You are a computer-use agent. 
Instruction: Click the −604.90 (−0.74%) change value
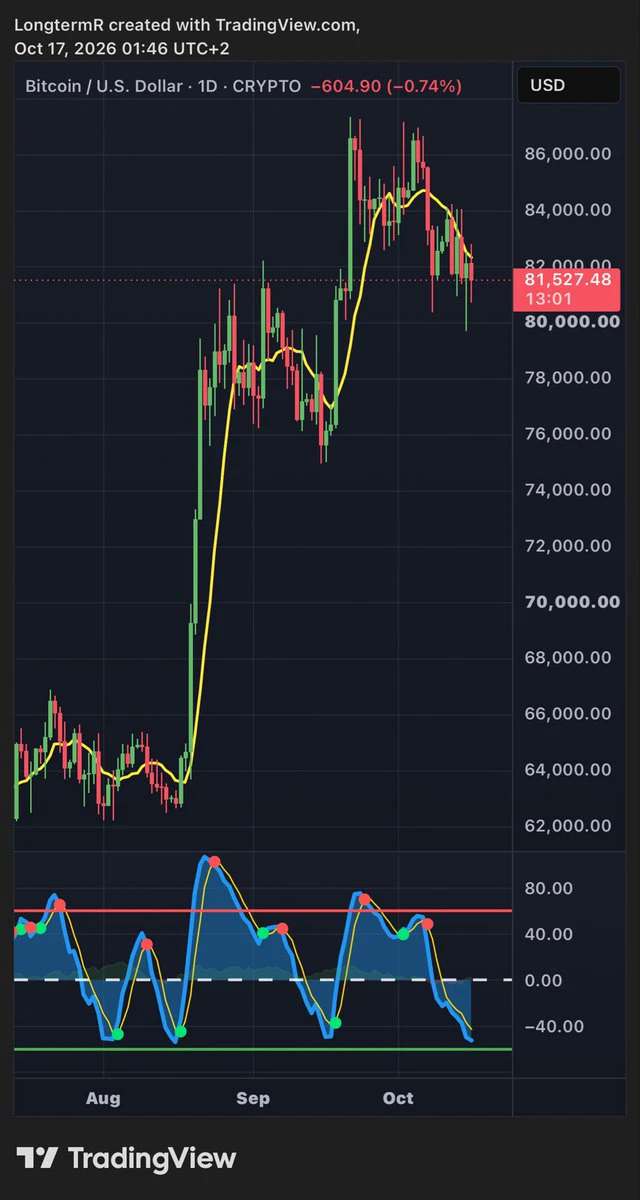[x=386, y=86]
